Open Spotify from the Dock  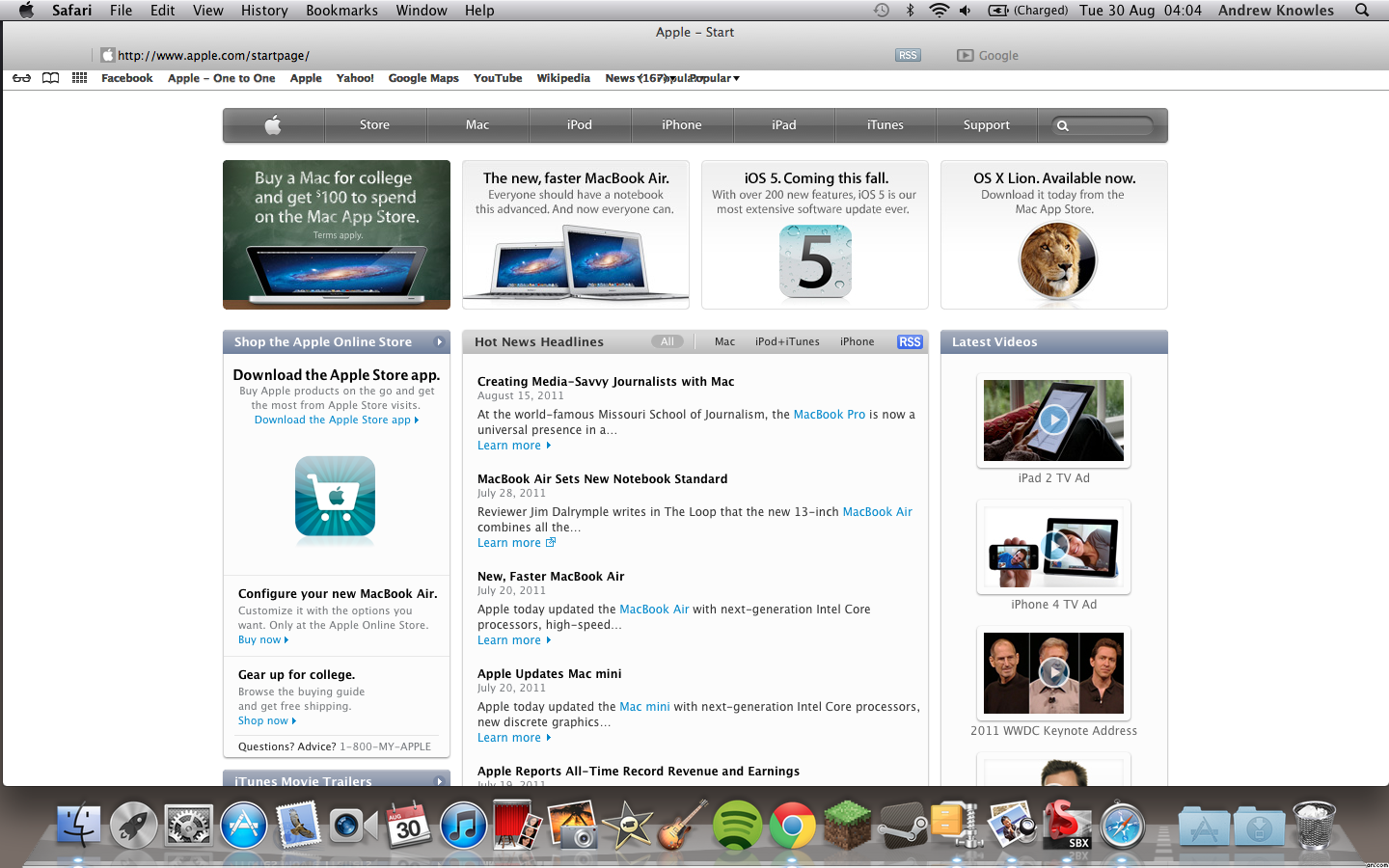point(738,826)
